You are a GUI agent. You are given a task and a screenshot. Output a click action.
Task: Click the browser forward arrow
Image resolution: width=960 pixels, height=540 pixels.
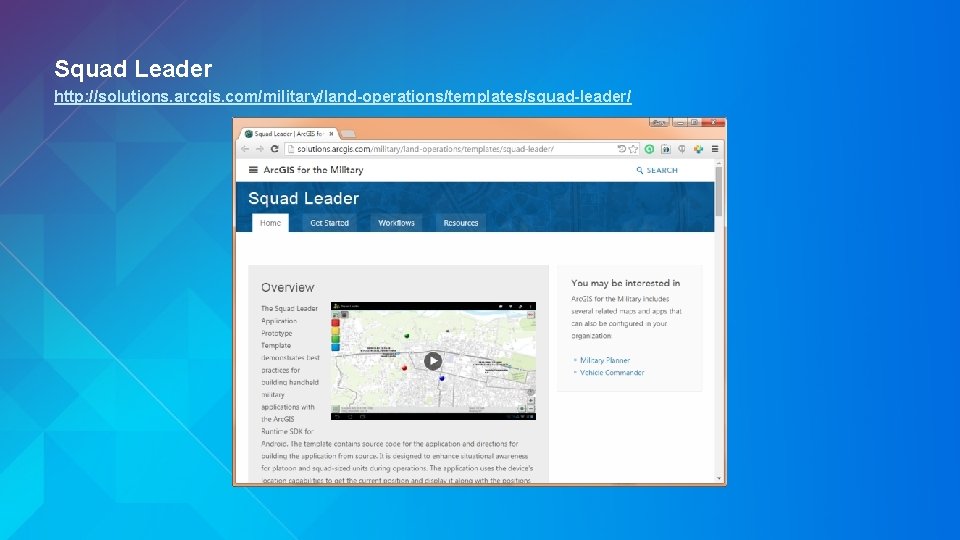click(x=259, y=149)
